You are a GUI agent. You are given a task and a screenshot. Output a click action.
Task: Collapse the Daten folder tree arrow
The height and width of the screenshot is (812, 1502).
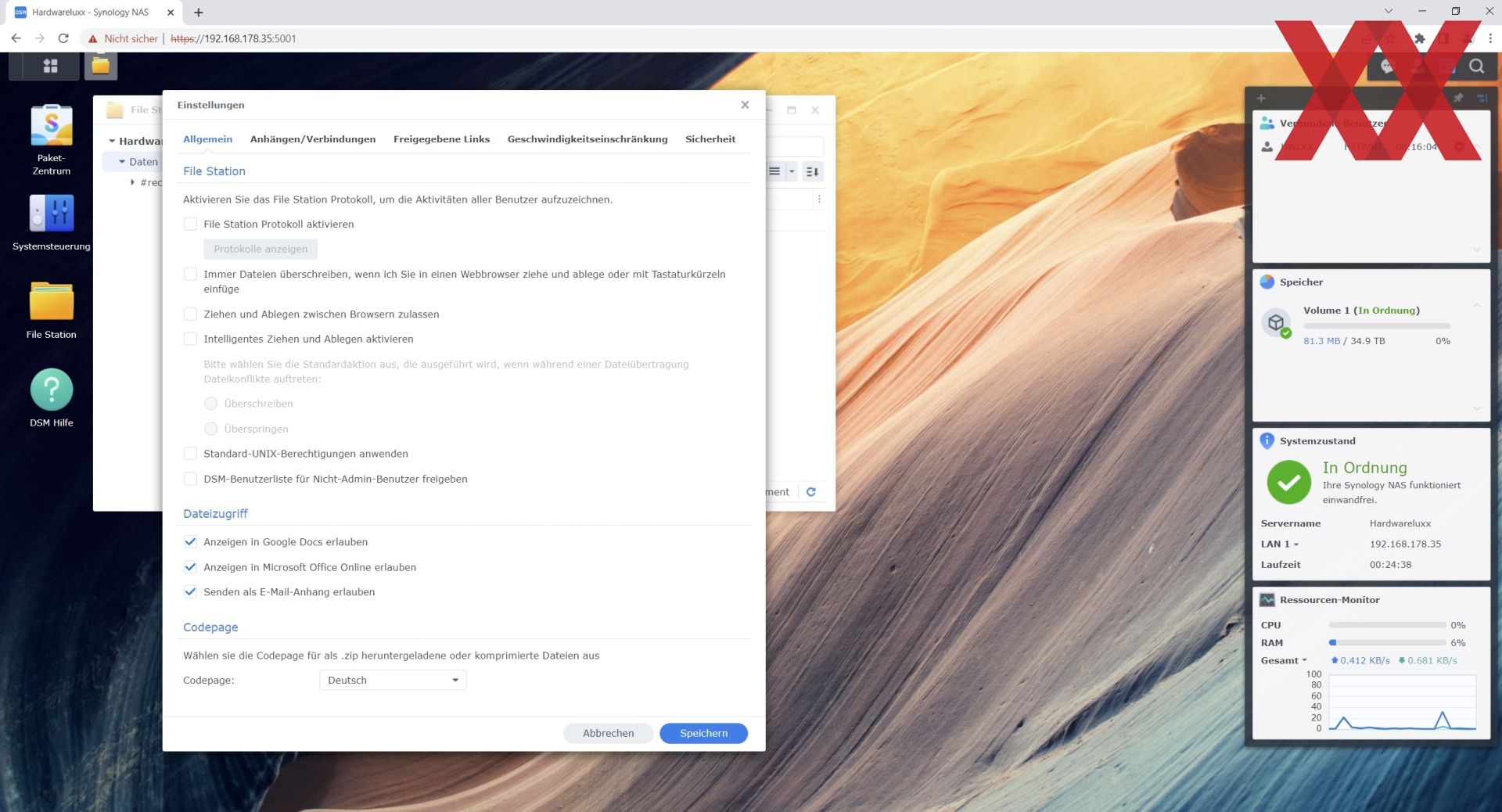(122, 162)
